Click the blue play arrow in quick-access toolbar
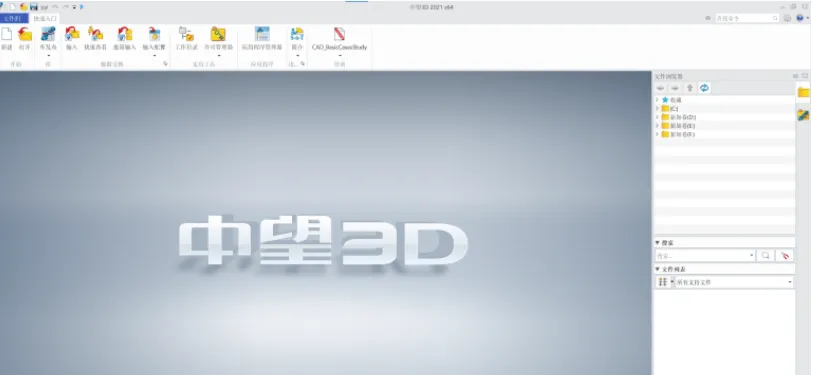 82,7
